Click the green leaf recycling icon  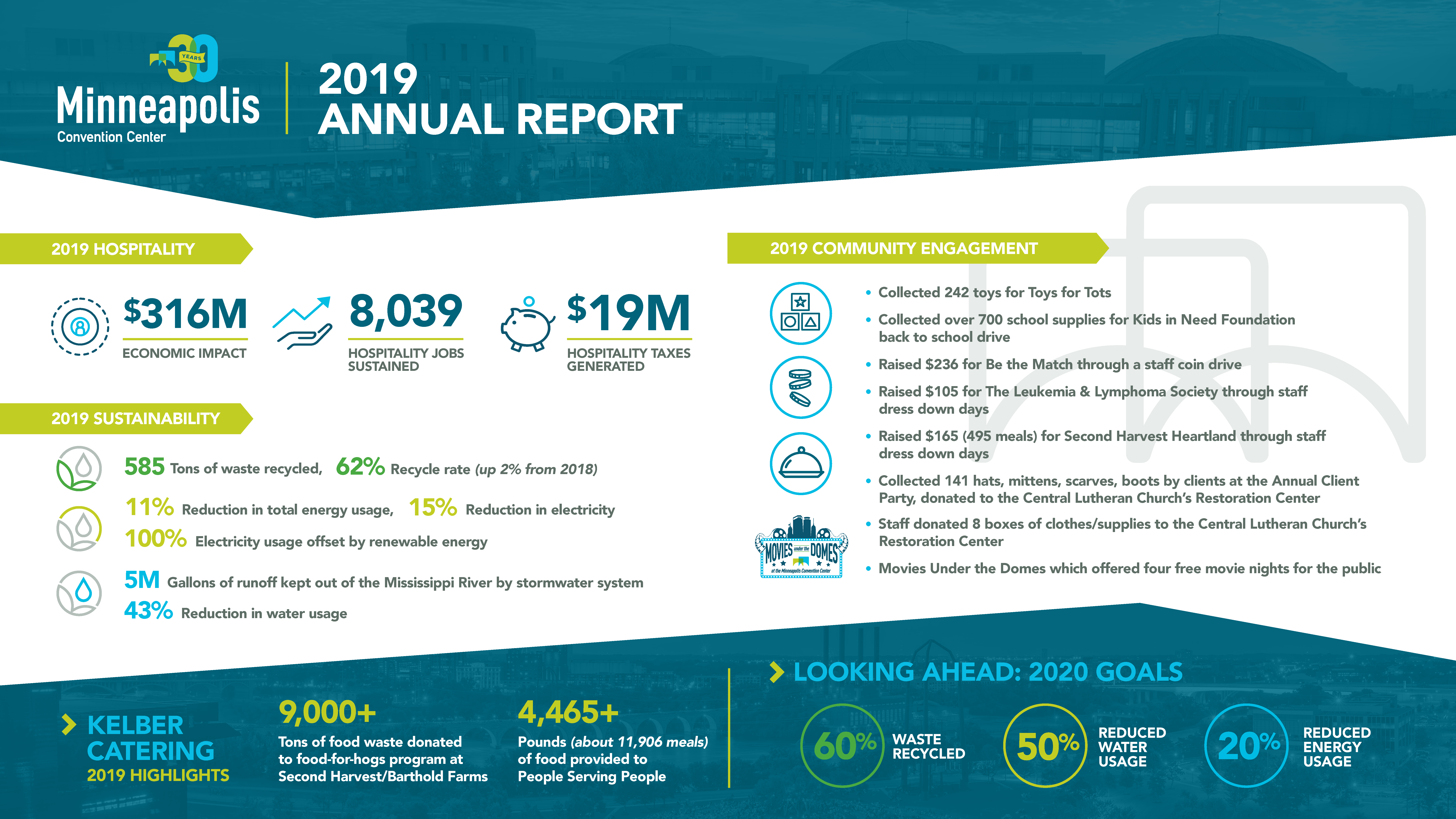(79, 468)
